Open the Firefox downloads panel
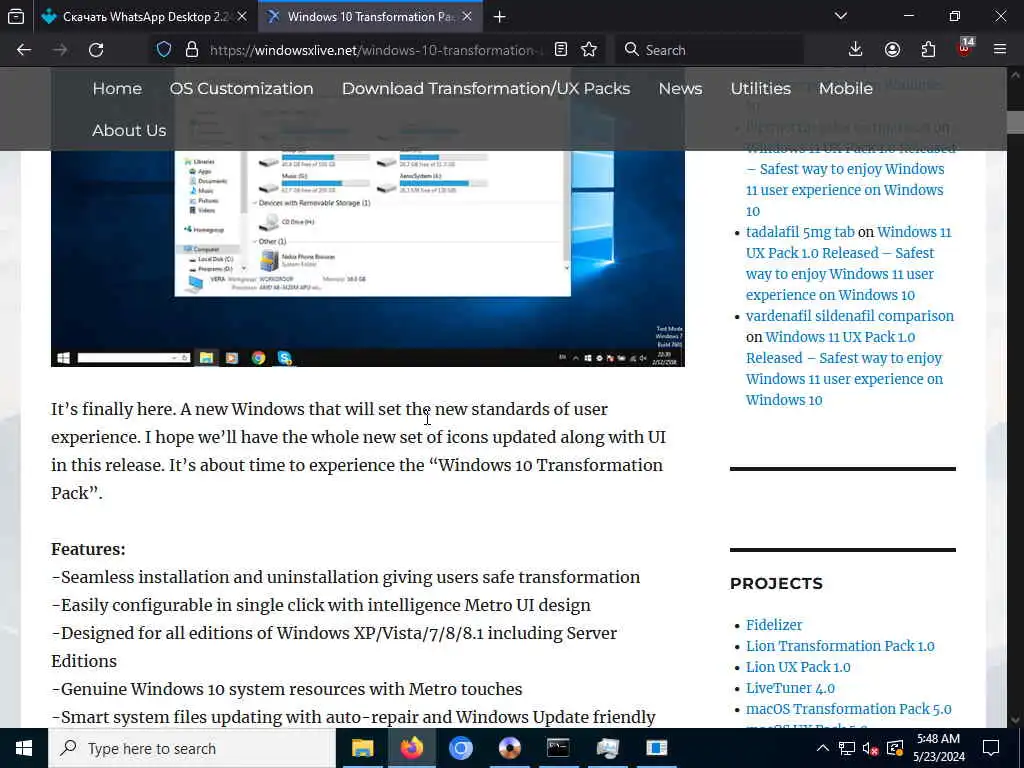This screenshot has width=1024, height=768. tap(856, 50)
